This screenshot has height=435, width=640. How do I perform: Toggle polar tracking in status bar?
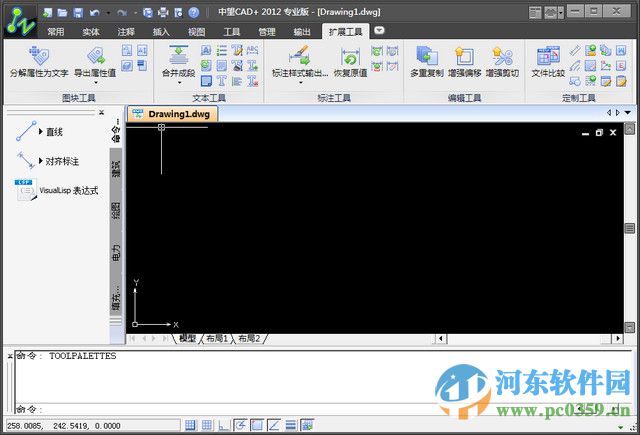coord(240,425)
